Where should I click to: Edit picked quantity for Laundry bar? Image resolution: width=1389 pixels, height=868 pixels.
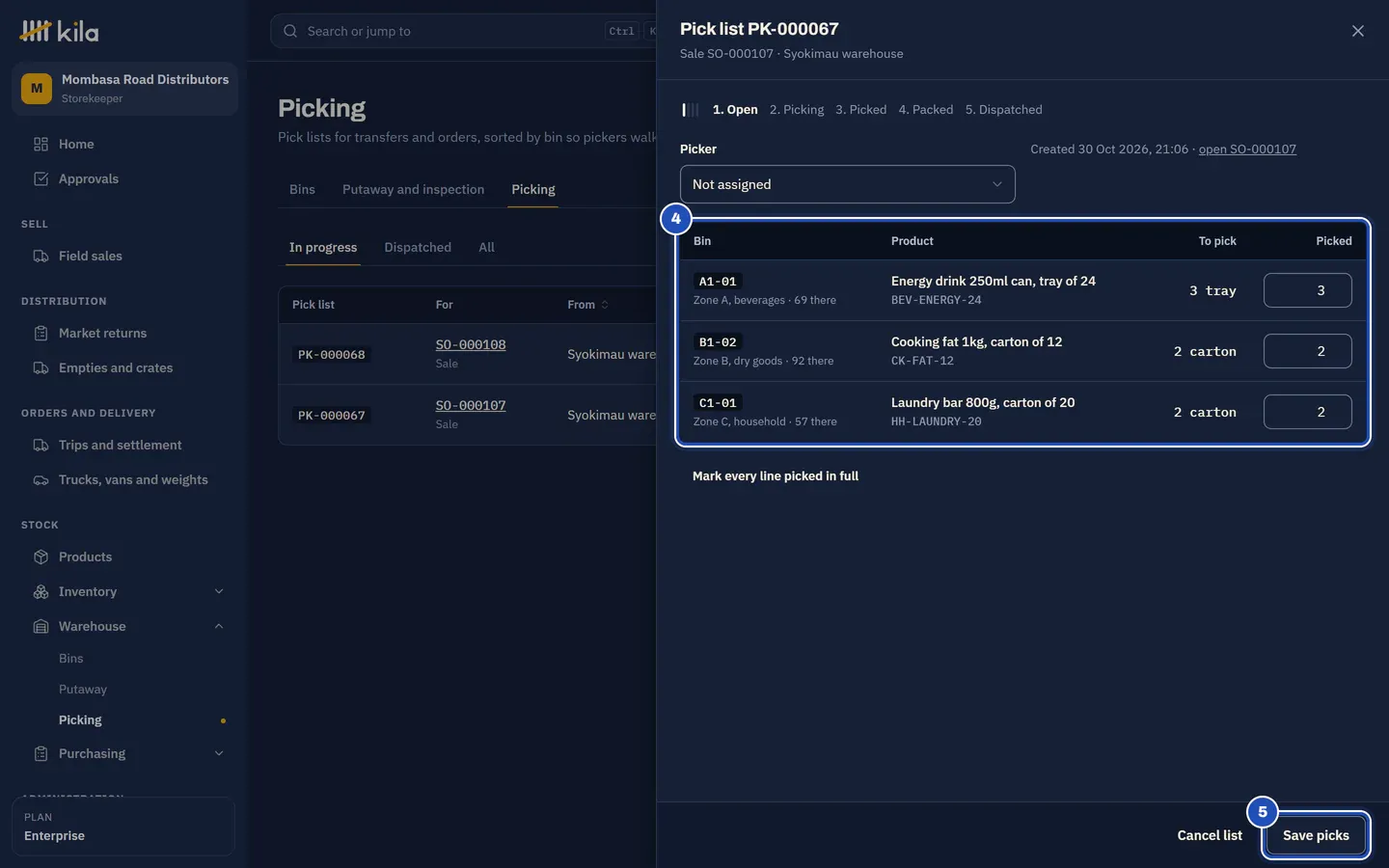tap(1307, 412)
